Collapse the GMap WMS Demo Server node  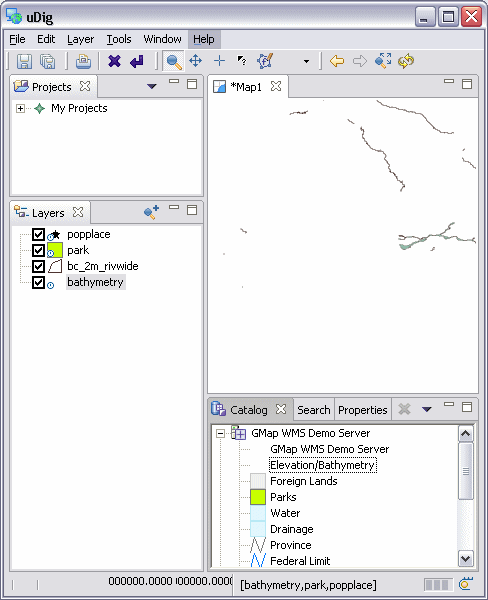coord(220,434)
